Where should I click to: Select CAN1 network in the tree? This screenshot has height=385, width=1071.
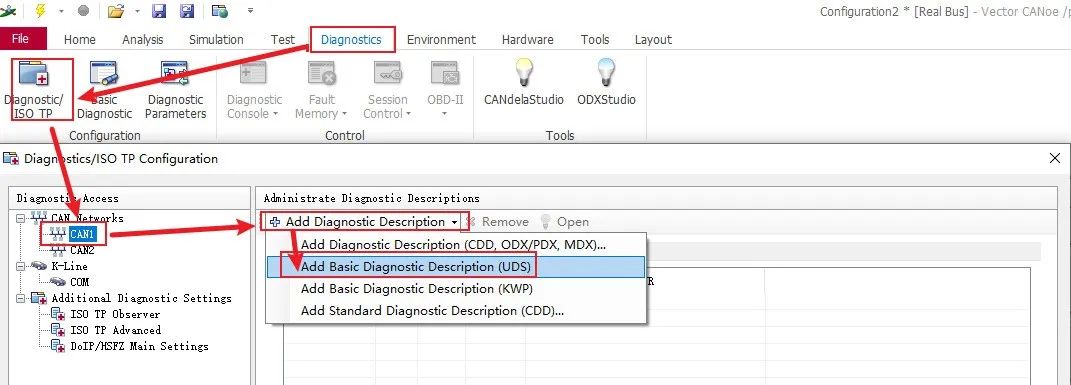pyautogui.click(x=82, y=235)
